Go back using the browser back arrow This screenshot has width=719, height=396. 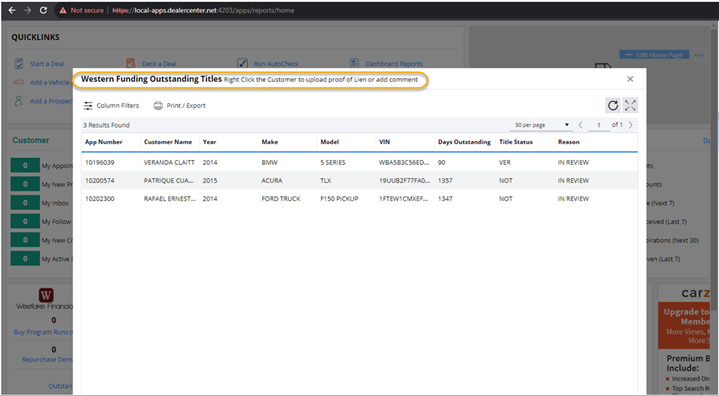(12, 10)
